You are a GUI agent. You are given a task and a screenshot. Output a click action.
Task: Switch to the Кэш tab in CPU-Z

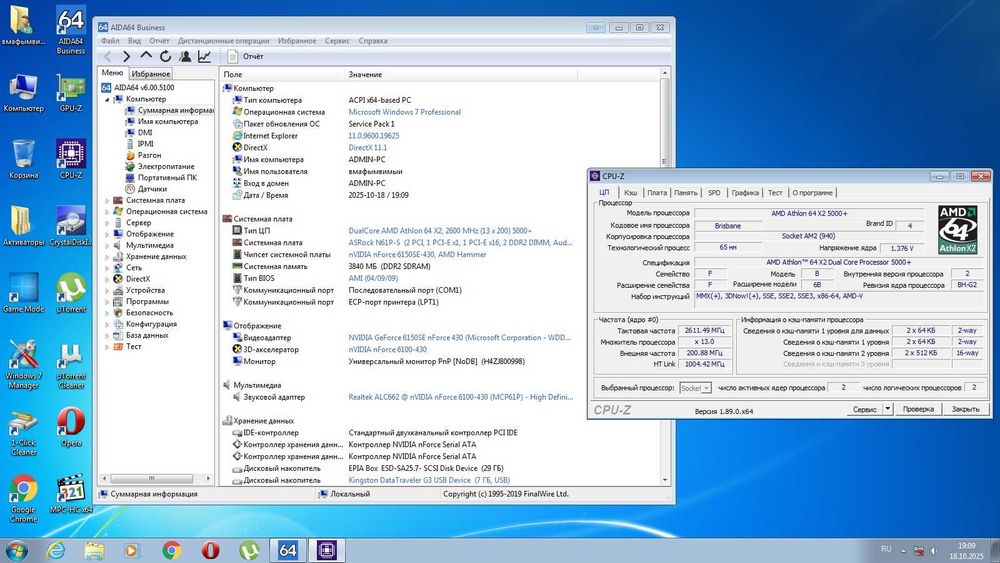pos(631,193)
